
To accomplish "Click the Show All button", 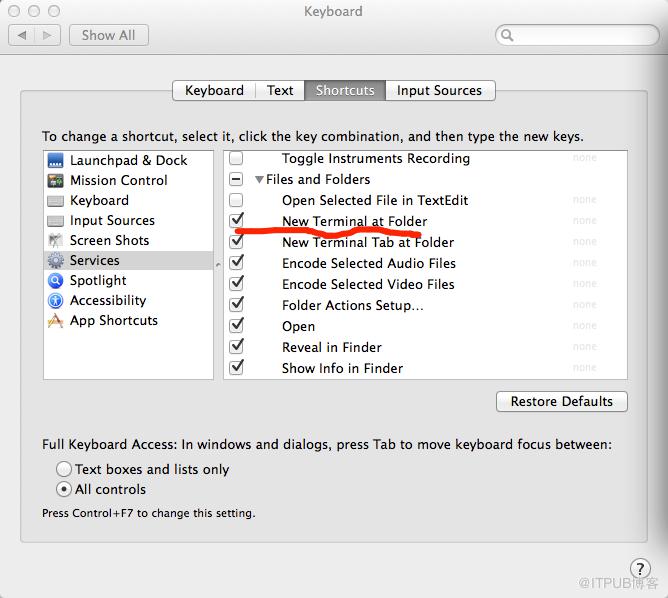I will point(109,35).
